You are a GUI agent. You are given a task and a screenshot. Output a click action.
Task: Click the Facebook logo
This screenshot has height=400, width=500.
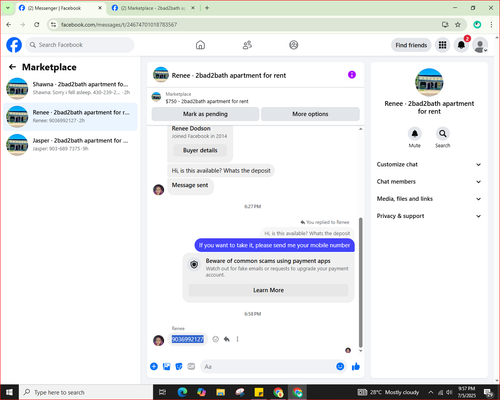click(x=14, y=45)
